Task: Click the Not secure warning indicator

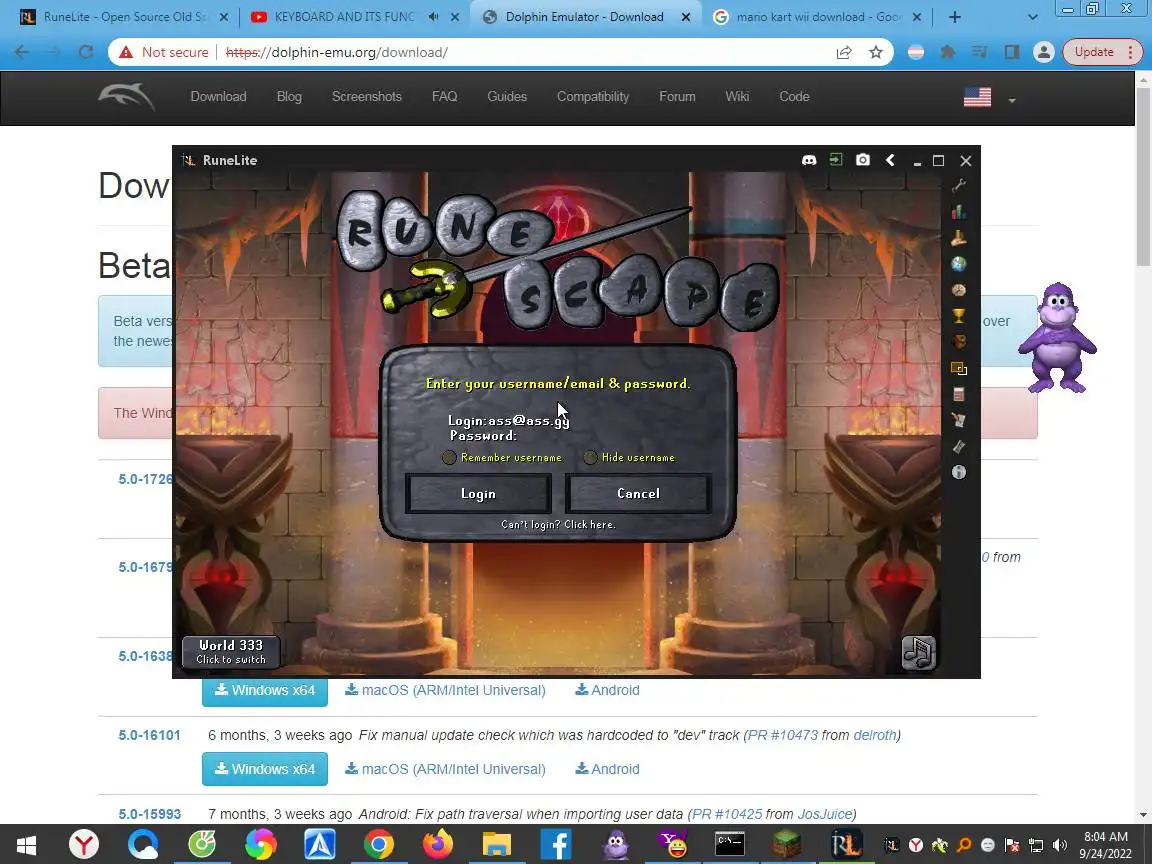Action: pyautogui.click(x=165, y=52)
